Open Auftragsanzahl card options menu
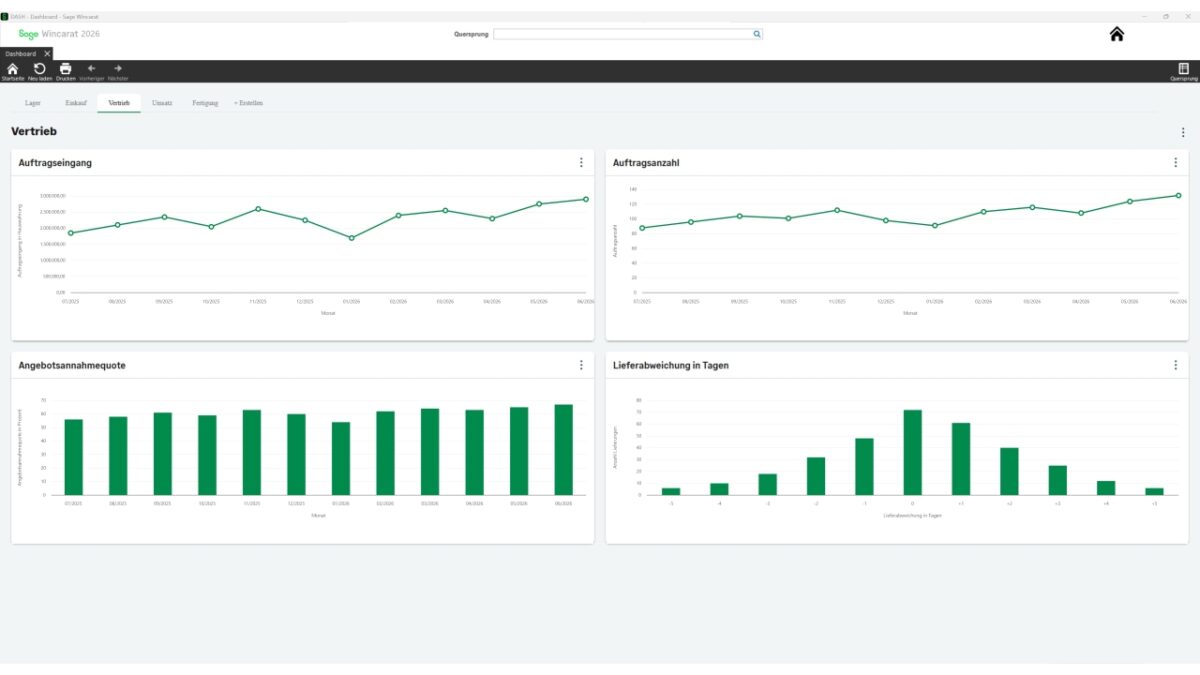The image size is (1200, 675). pos(1176,162)
